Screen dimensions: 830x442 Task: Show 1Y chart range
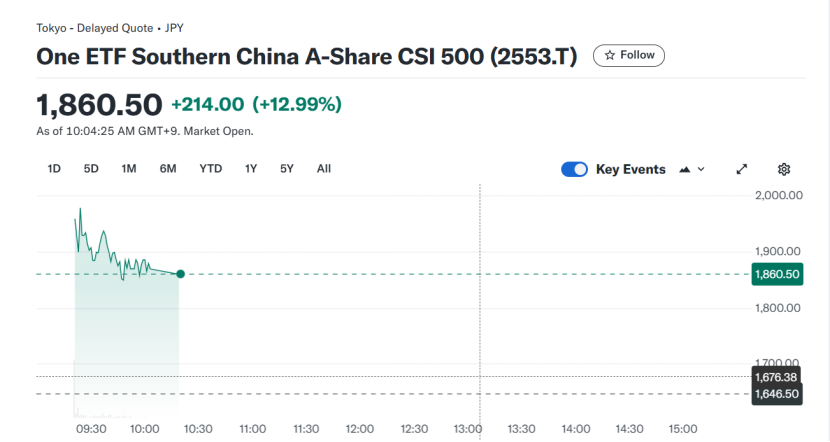251,169
